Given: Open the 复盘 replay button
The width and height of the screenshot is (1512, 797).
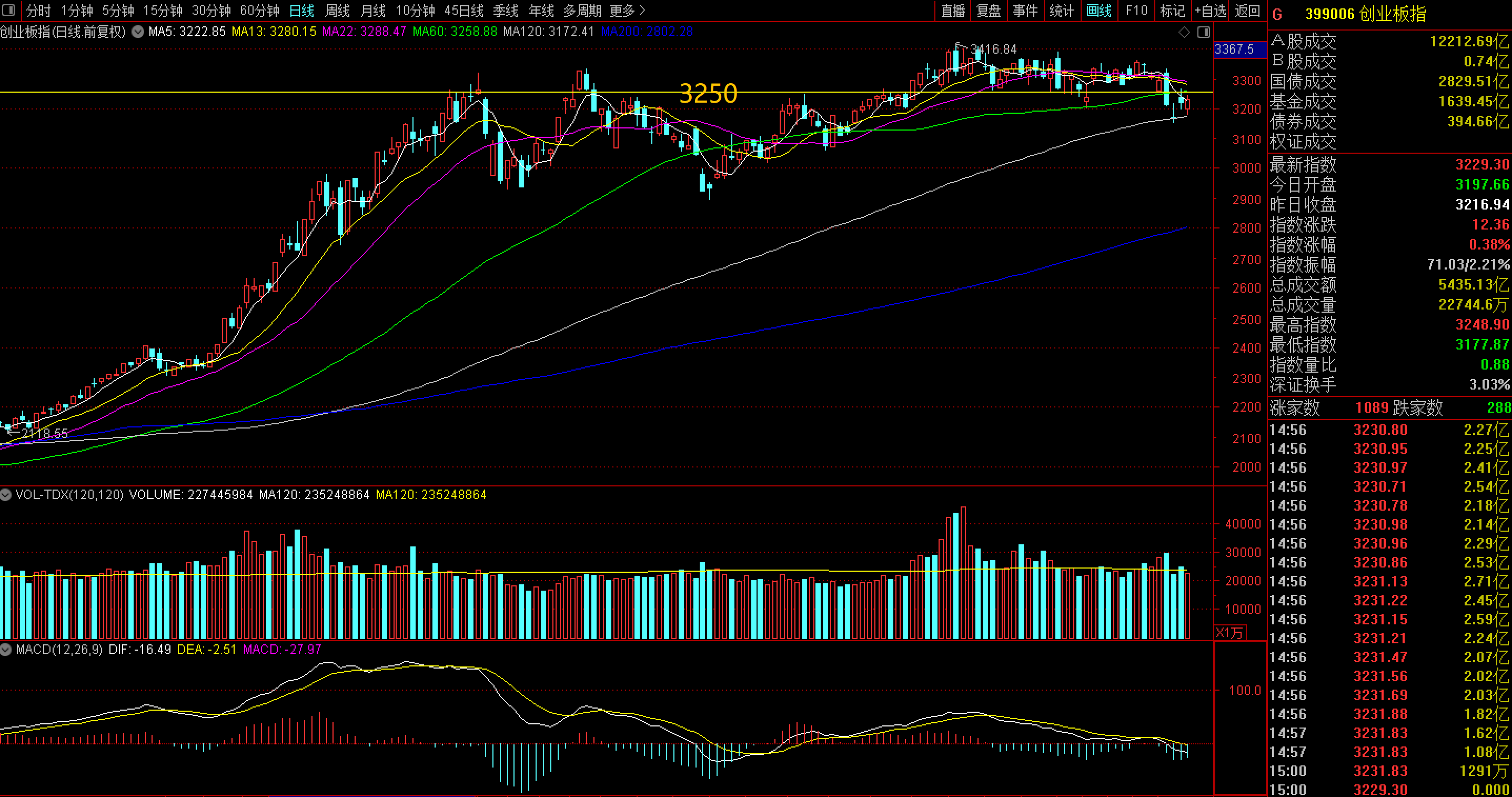Looking at the screenshot, I should coord(989,11).
